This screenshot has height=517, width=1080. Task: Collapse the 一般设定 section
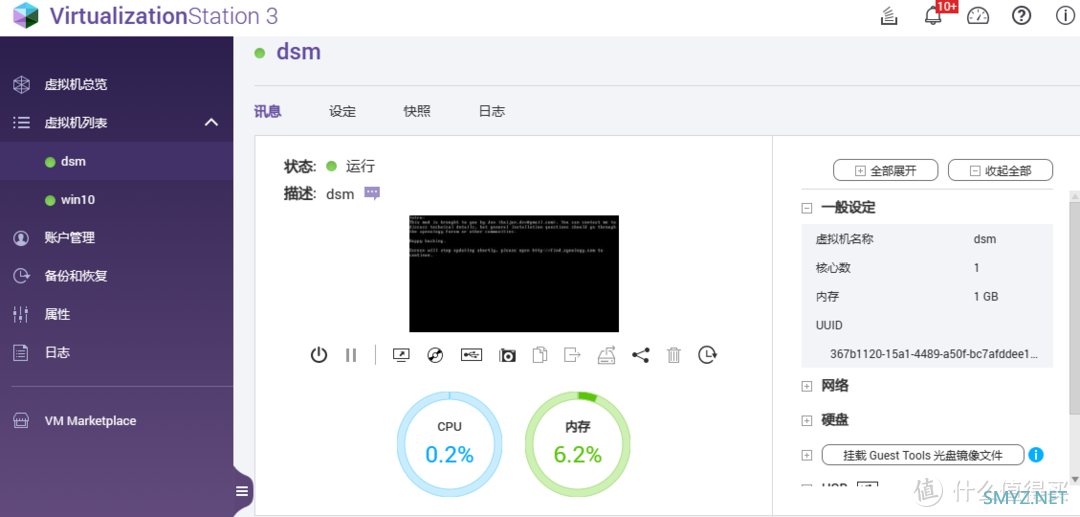[807, 208]
